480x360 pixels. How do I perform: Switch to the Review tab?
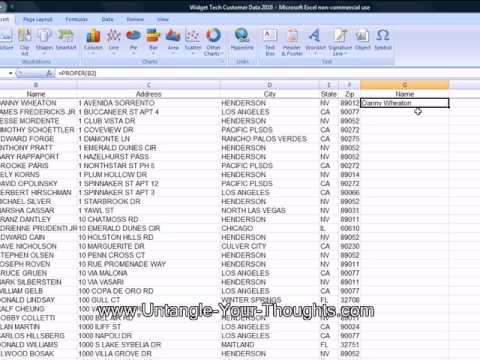[x=135, y=20]
